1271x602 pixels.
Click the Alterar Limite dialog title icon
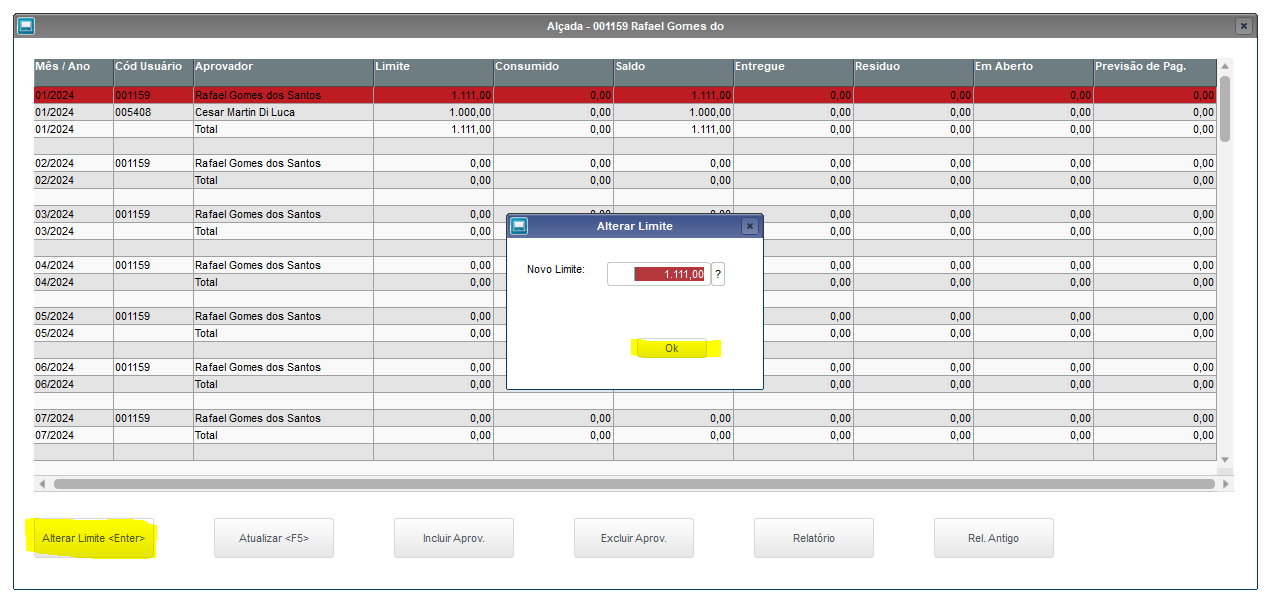[x=519, y=226]
